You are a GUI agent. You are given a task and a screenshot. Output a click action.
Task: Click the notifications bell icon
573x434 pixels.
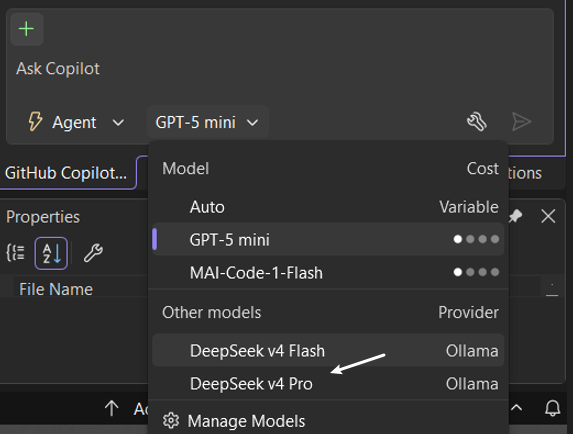553,408
